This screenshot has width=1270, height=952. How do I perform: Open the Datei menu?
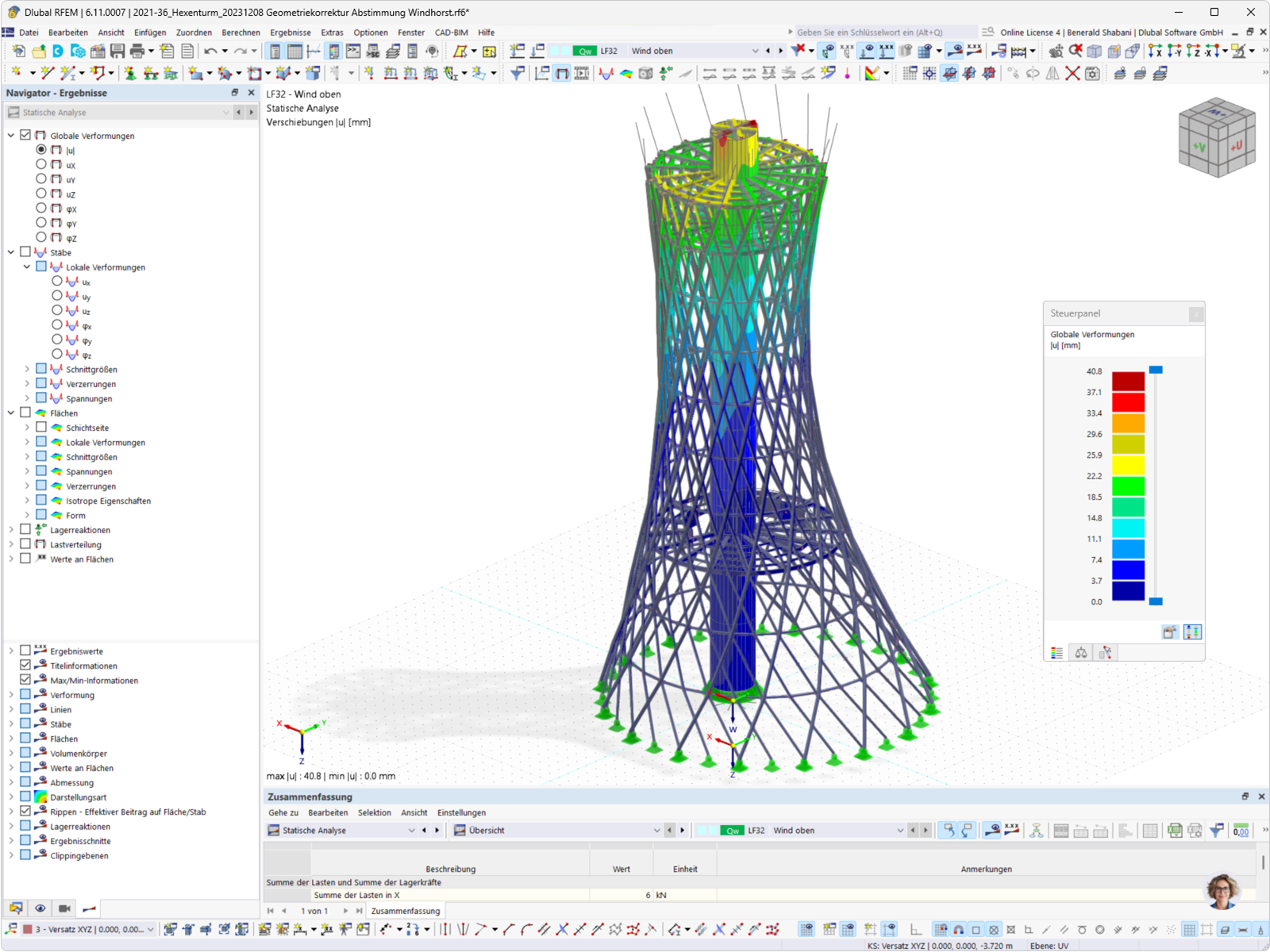[29, 33]
